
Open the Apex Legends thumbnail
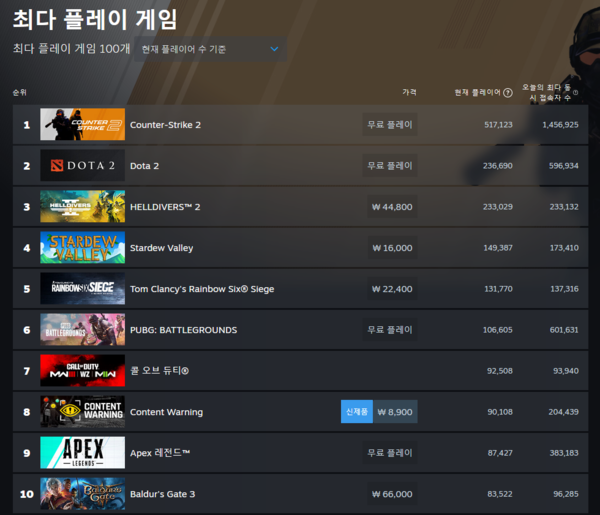click(83, 453)
